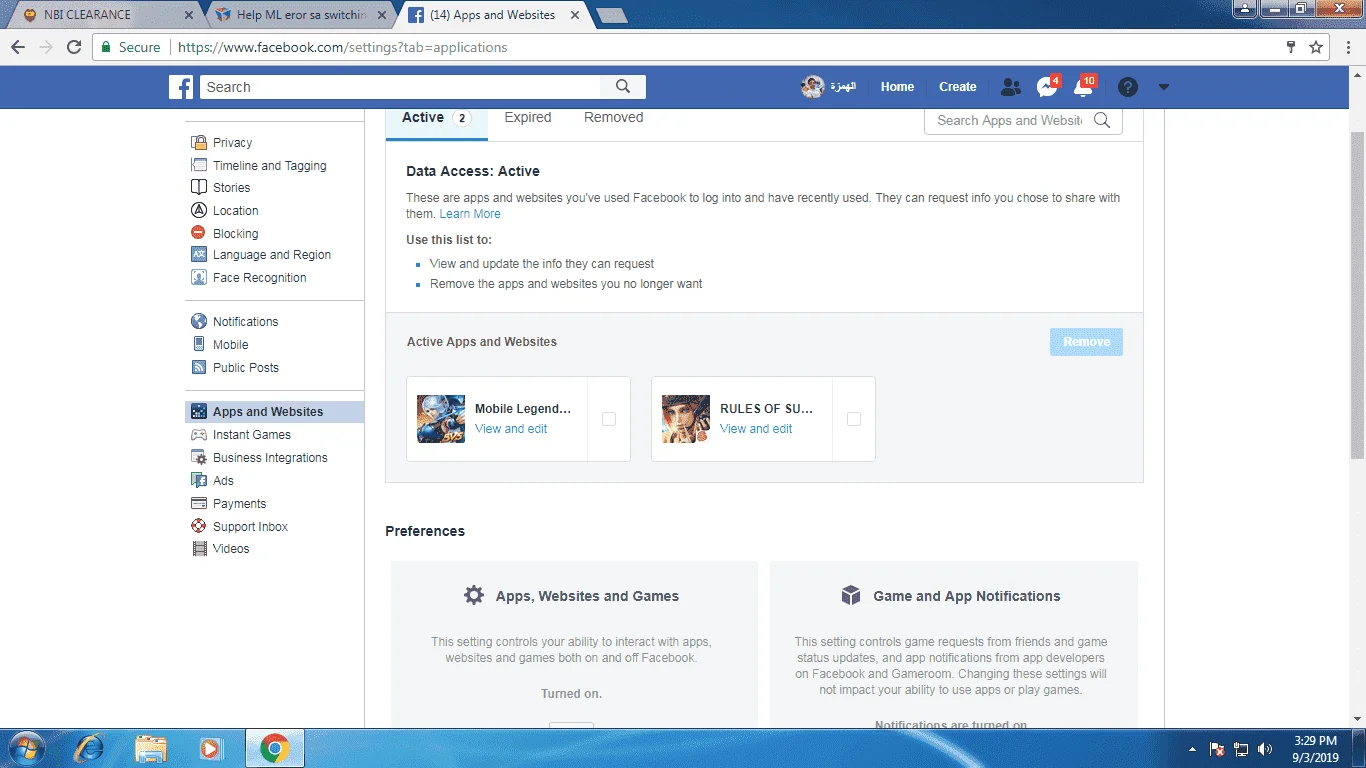Viewport: 1366px width, 768px height.
Task: Click the Learn More link
Action: pyautogui.click(x=470, y=214)
